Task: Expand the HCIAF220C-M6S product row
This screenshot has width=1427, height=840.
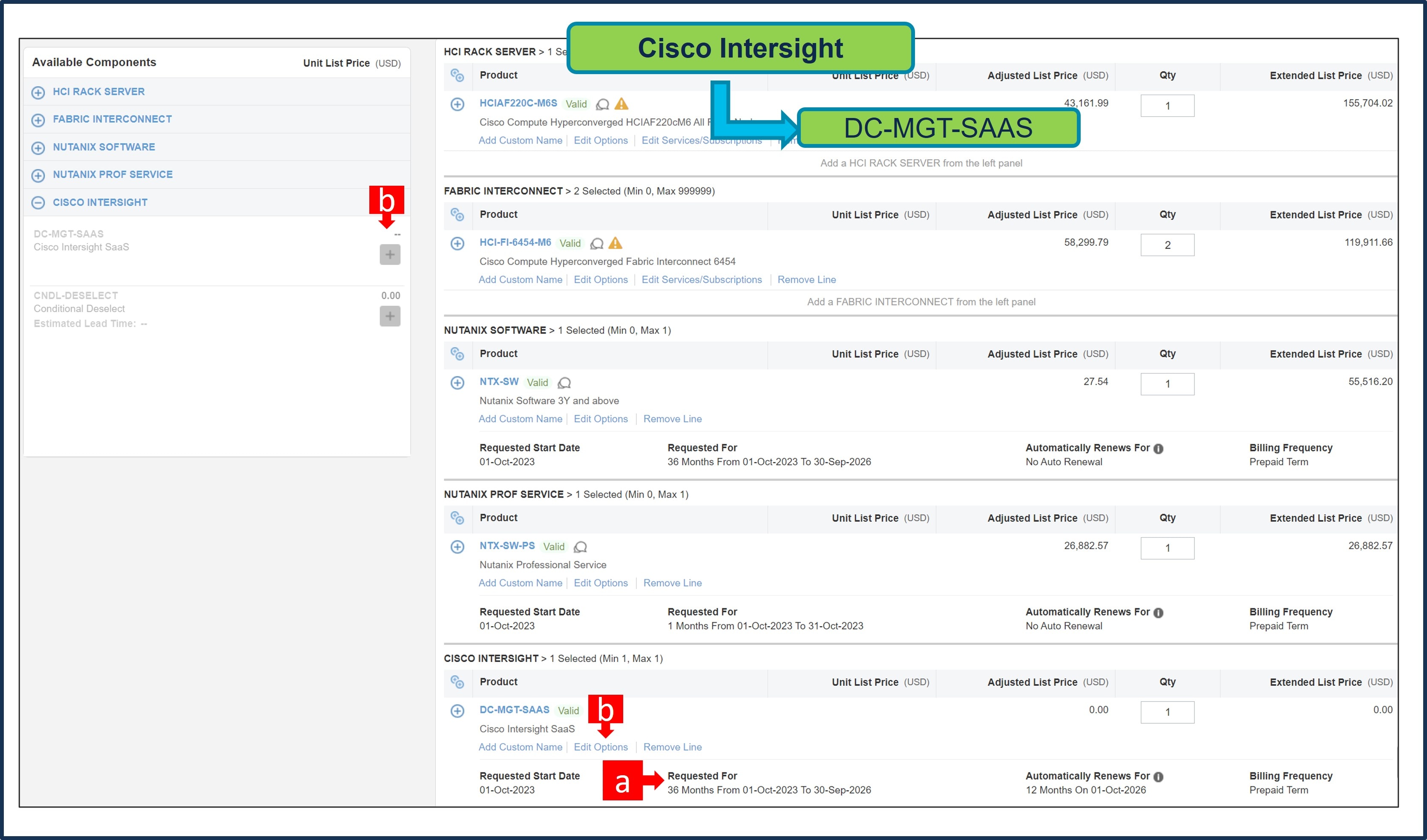Action: [x=457, y=104]
